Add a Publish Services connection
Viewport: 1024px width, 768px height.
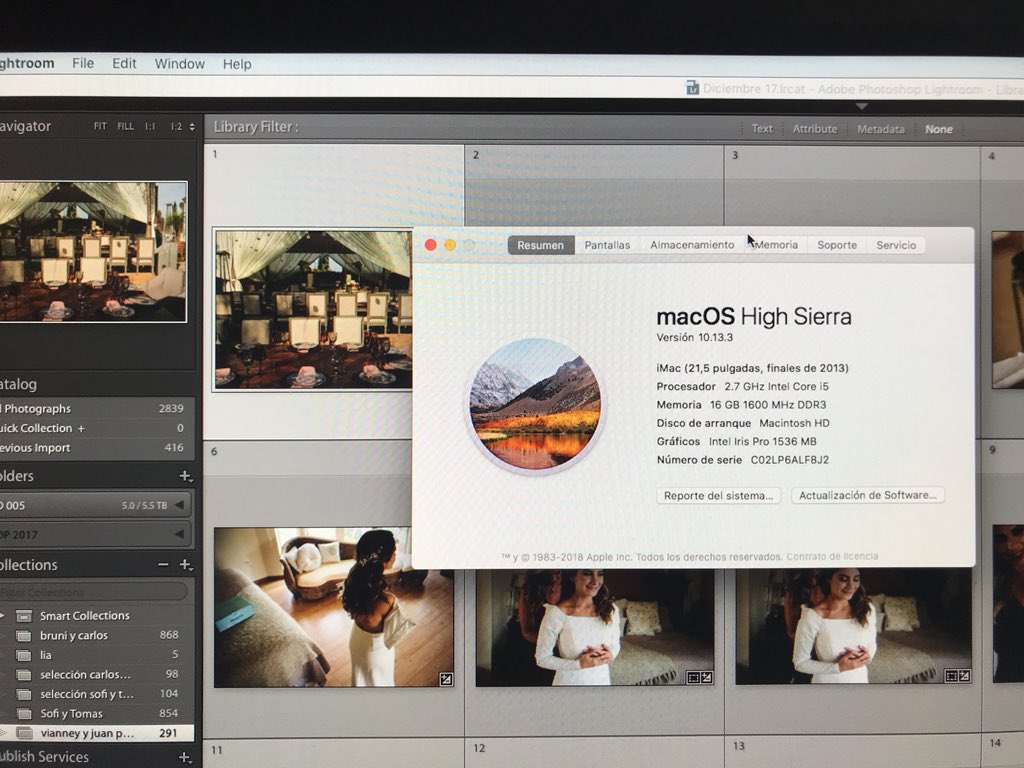[x=185, y=757]
